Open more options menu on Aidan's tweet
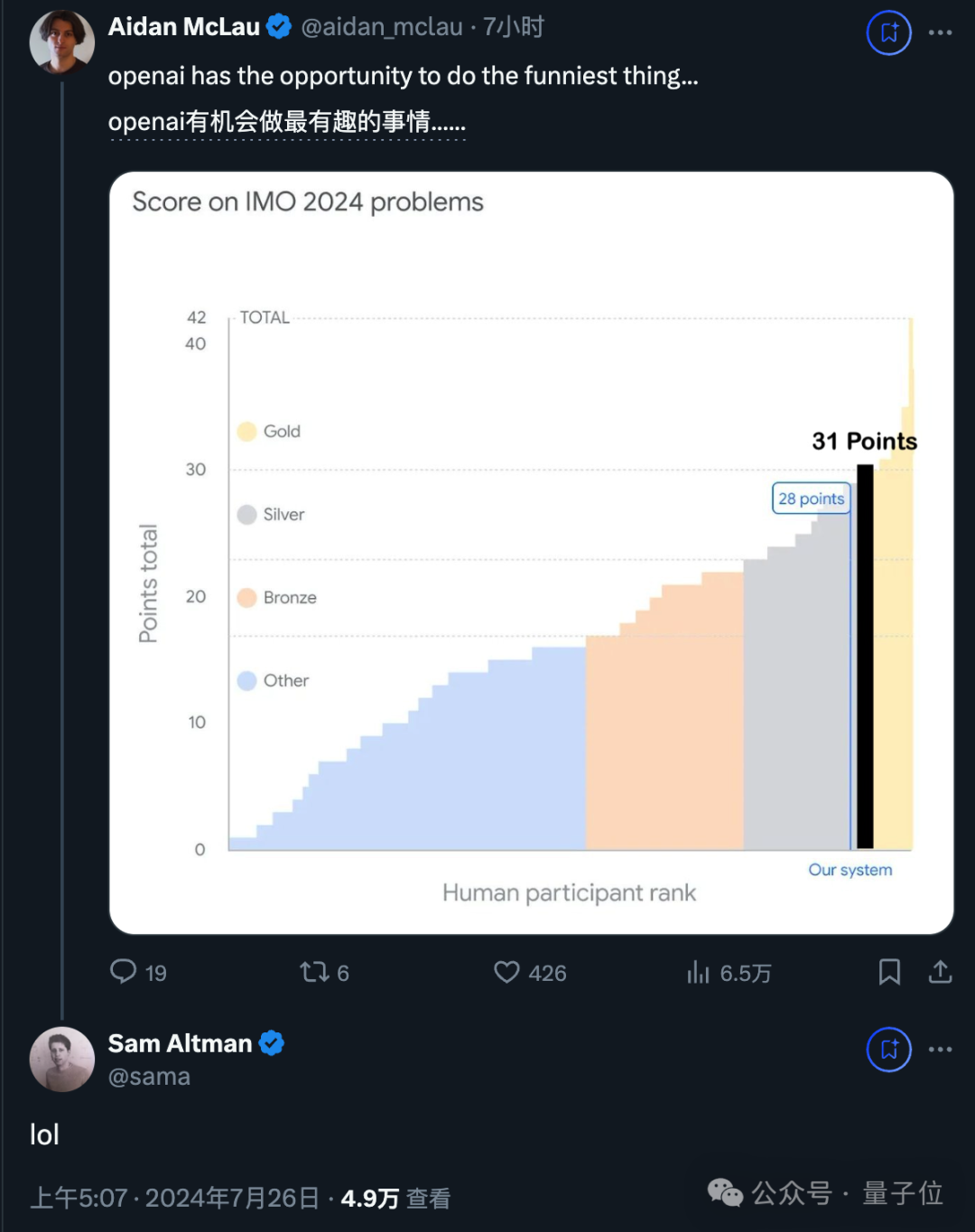Image resolution: width=975 pixels, height=1232 pixels. (940, 33)
